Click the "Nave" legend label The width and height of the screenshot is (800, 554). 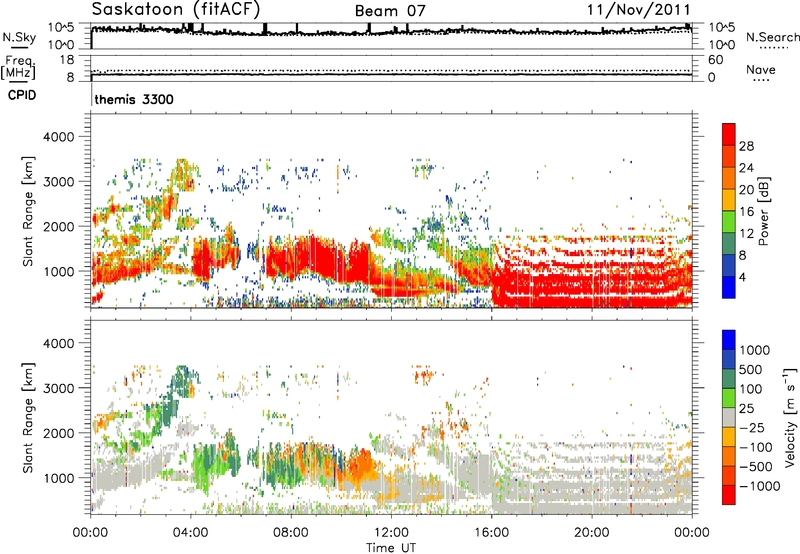[761, 69]
